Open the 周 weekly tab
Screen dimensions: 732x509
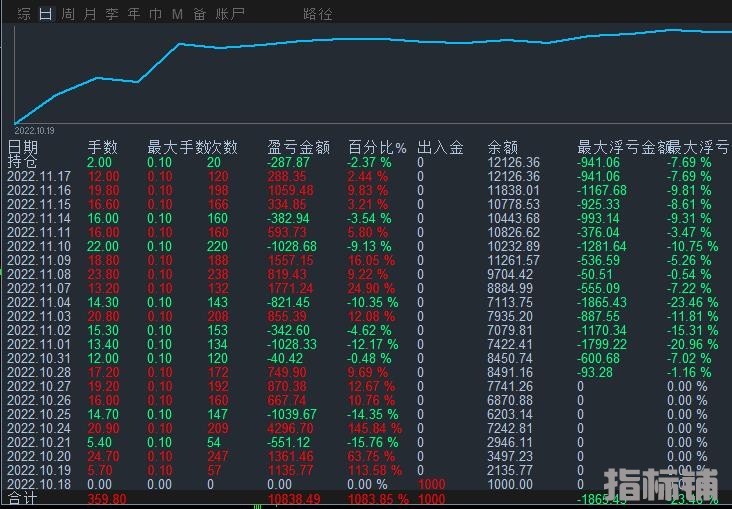pyautogui.click(x=67, y=14)
